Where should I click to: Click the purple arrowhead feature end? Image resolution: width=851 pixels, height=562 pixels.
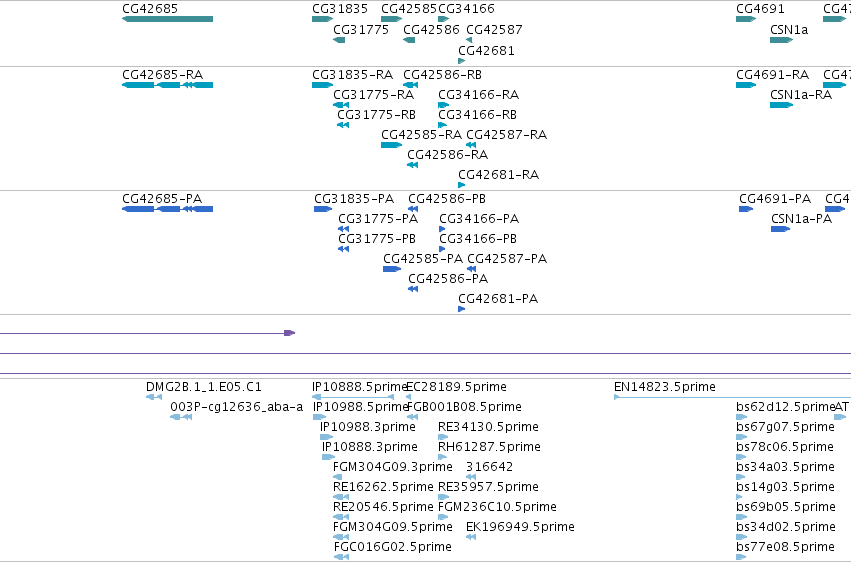290,333
